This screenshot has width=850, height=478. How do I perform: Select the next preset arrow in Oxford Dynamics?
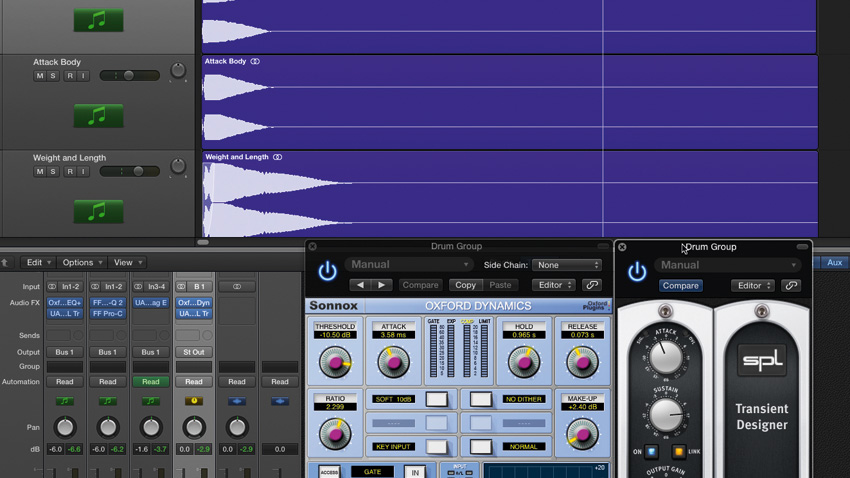tap(382, 285)
